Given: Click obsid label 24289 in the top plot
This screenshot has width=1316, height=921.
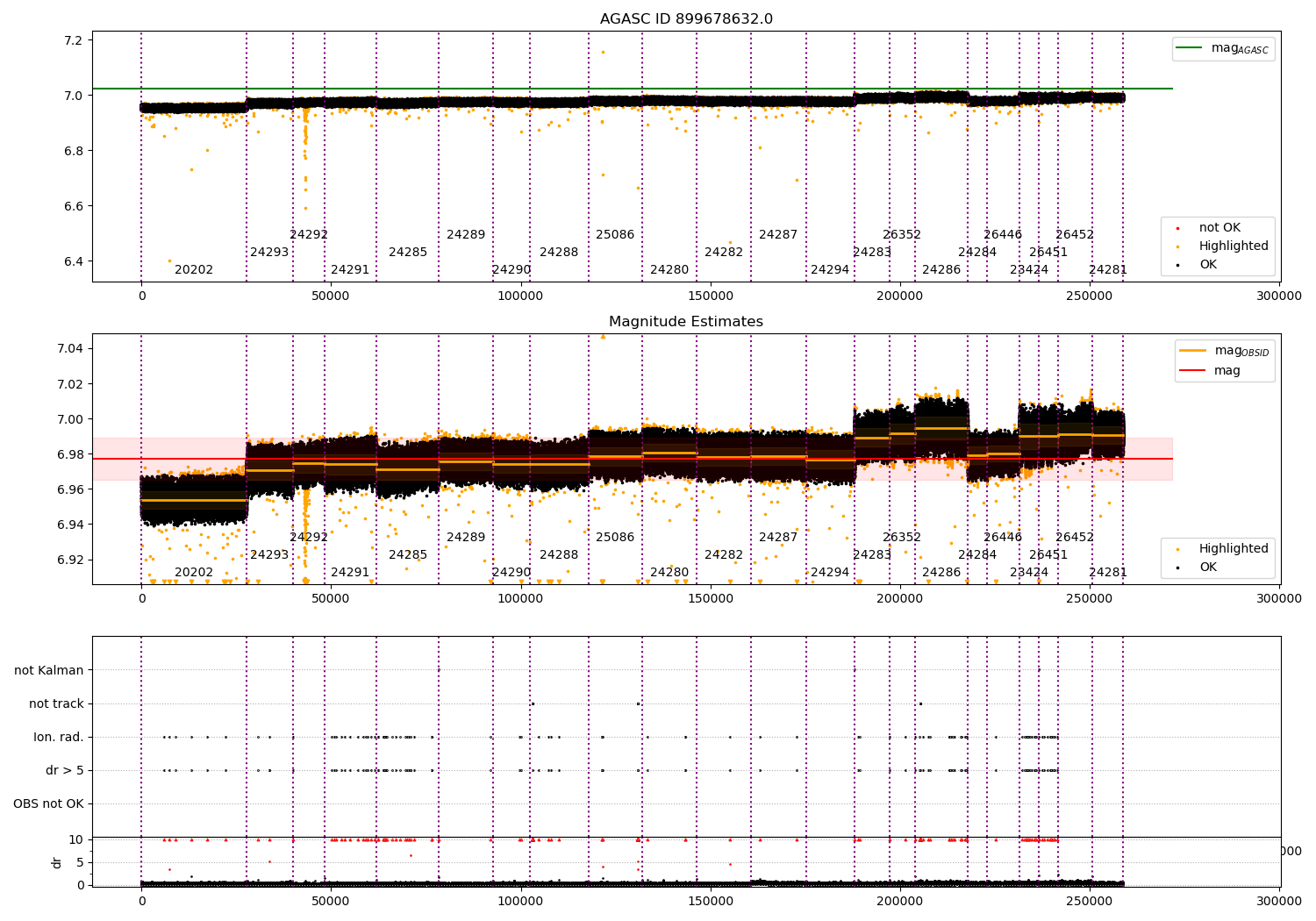Looking at the screenshot, I should pos(466,234).
